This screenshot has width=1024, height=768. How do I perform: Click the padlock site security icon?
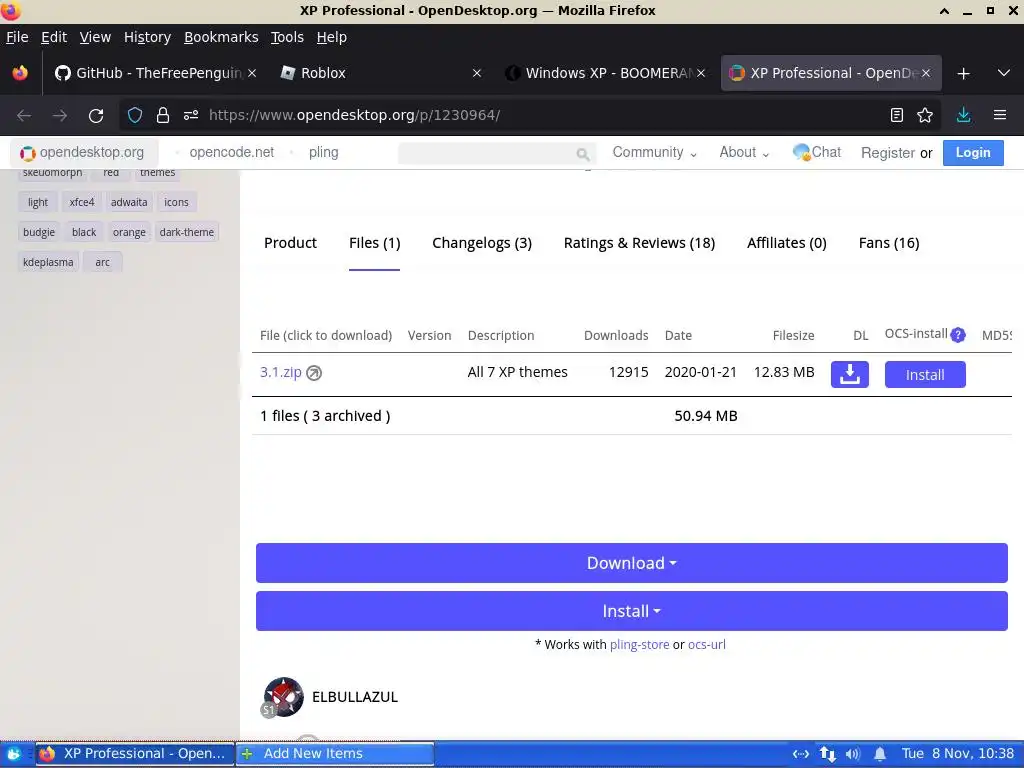coord(163,116)
